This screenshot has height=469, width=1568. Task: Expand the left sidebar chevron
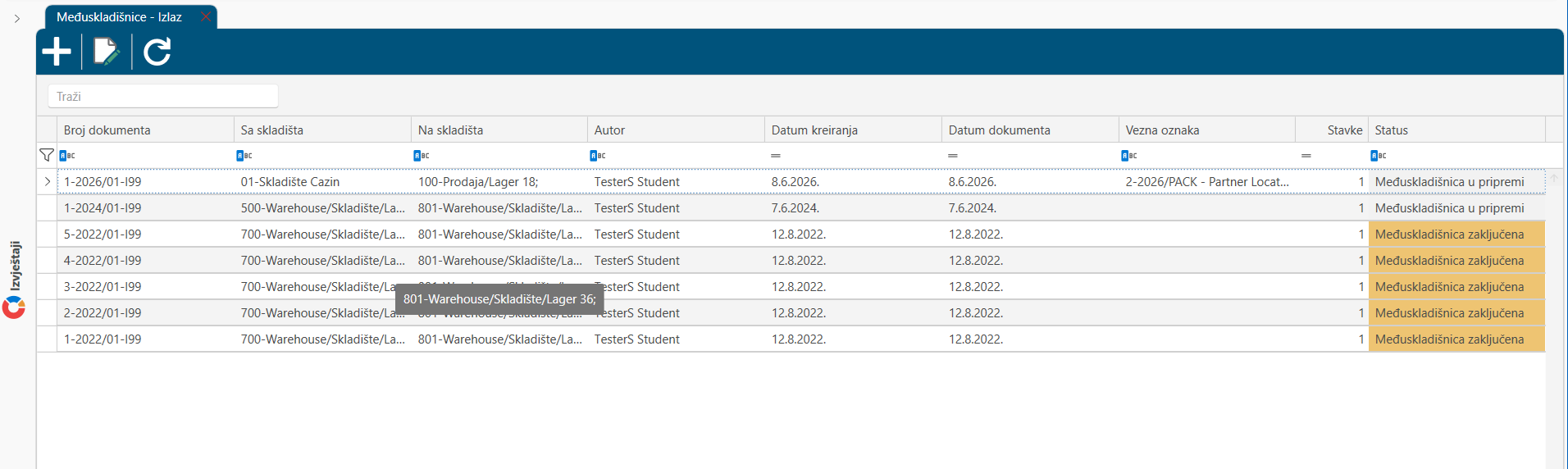click(x=16, y=18)
